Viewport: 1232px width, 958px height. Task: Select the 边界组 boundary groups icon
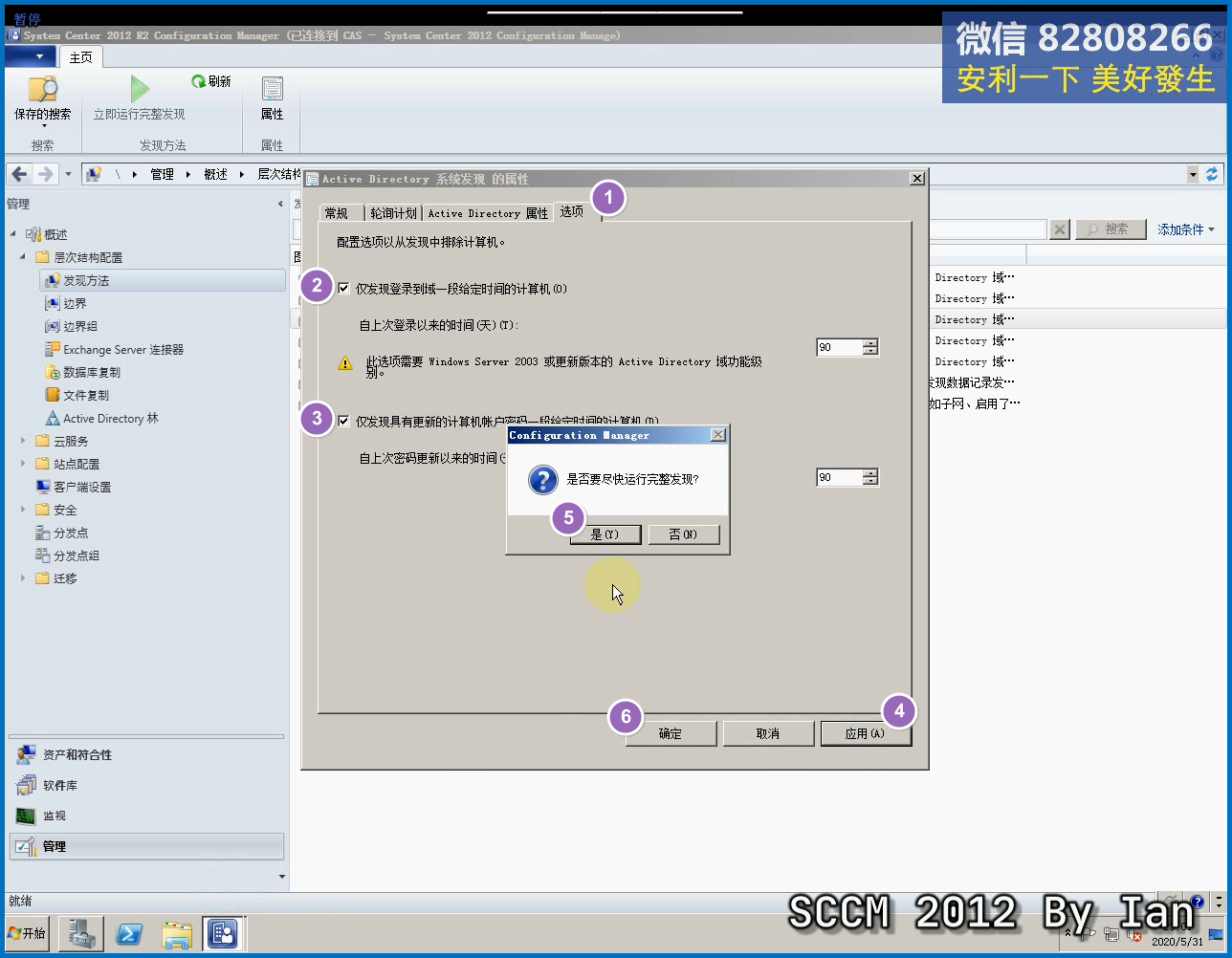click(54, 326)
